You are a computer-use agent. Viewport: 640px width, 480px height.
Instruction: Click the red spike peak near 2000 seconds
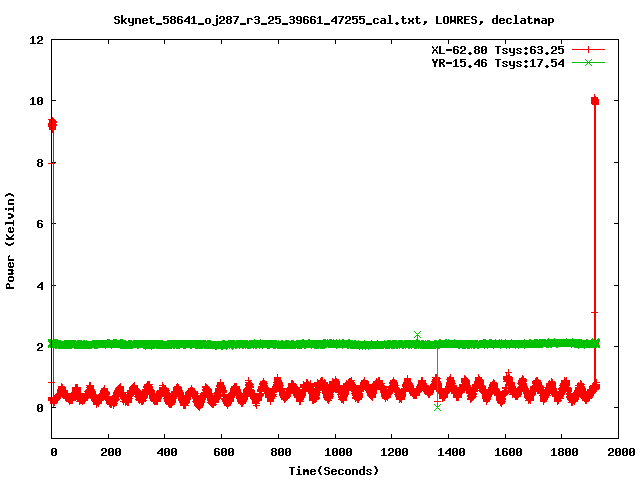pyautogui.click(x=594, y=100)
